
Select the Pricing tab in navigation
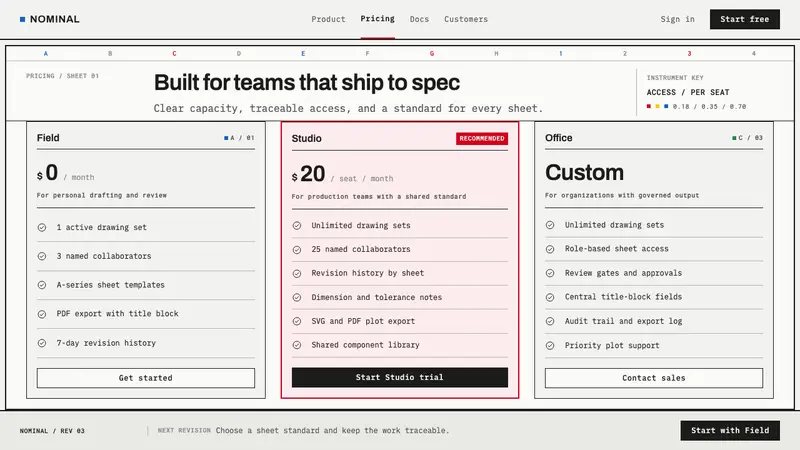tap(378, 19)
